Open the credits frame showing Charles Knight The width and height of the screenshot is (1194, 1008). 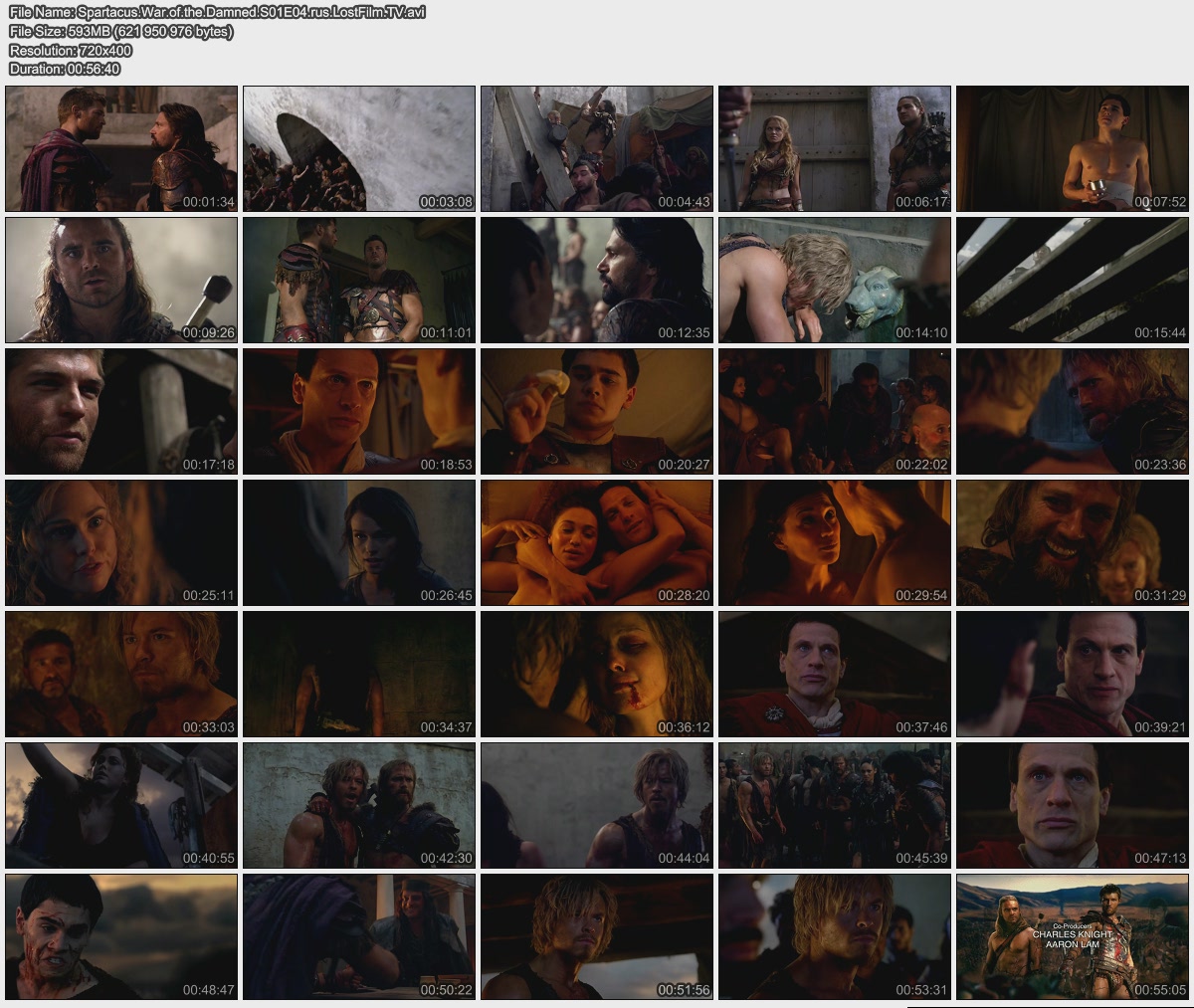click(x=1073, y=936)
